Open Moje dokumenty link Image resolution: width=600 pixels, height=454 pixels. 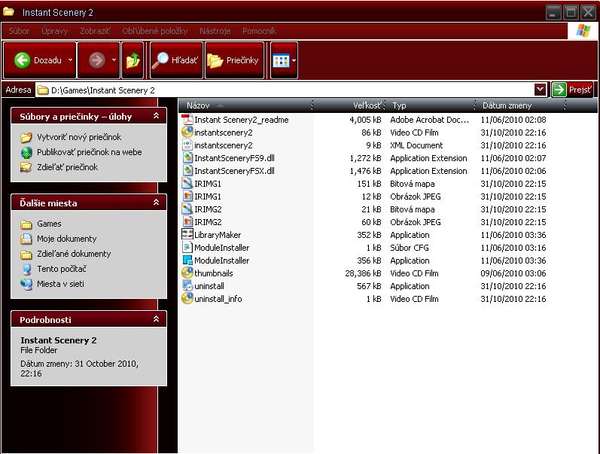[x=67, y=239]
